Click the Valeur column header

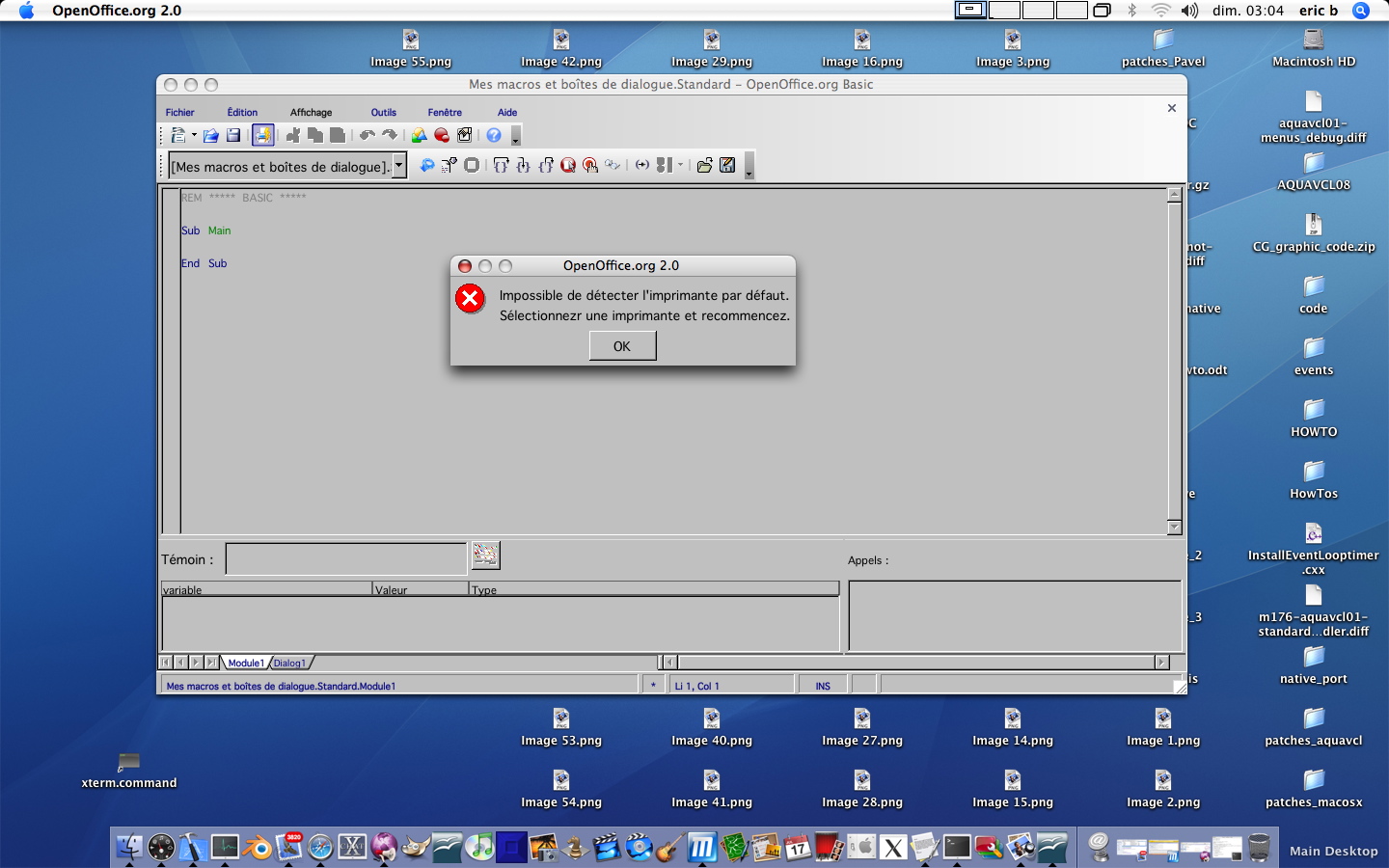click(x=421, y=589)
